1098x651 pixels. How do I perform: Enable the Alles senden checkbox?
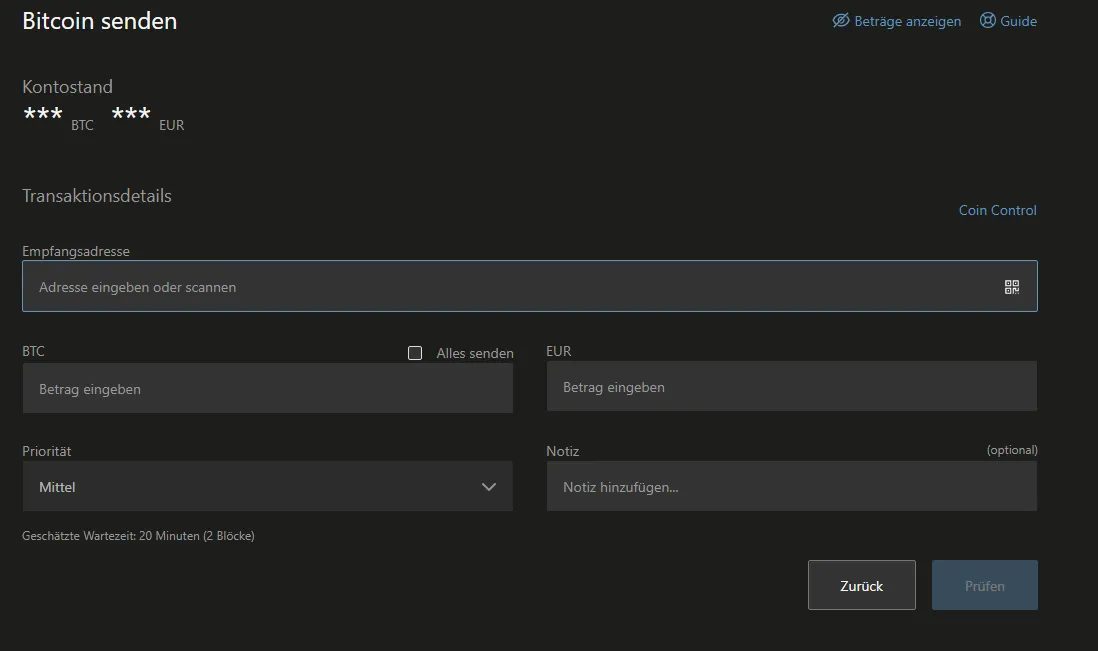pyautogui.click(x=415, y=353)
